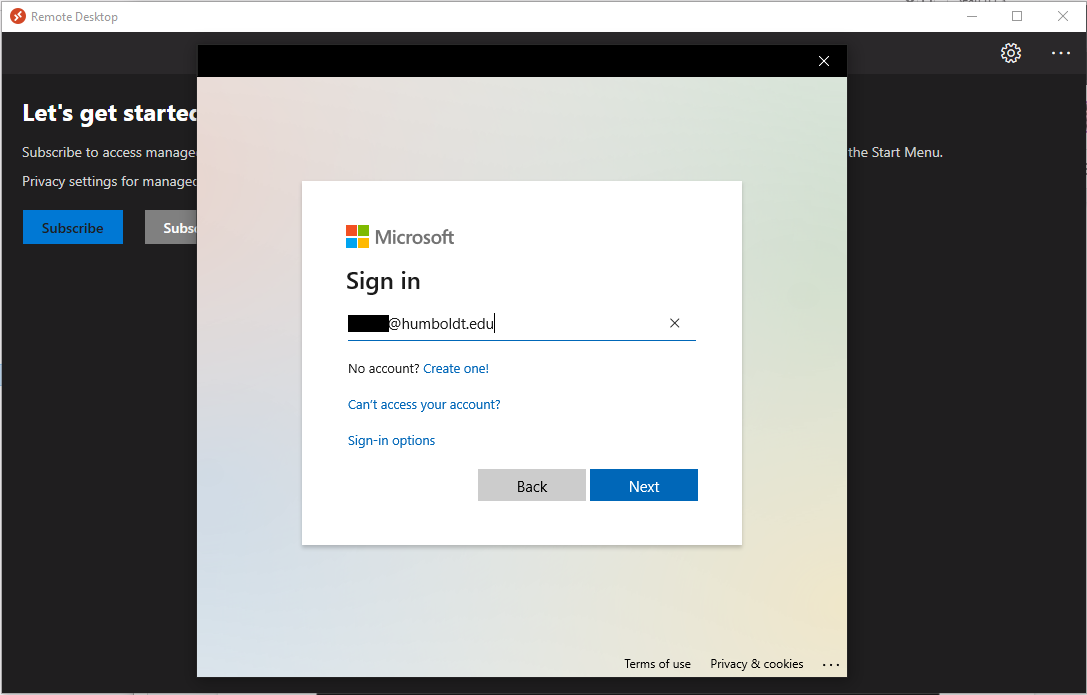Screen dimensions: 1087x695
Task: Focus the email address input field
Action: (x=521, y=324)
